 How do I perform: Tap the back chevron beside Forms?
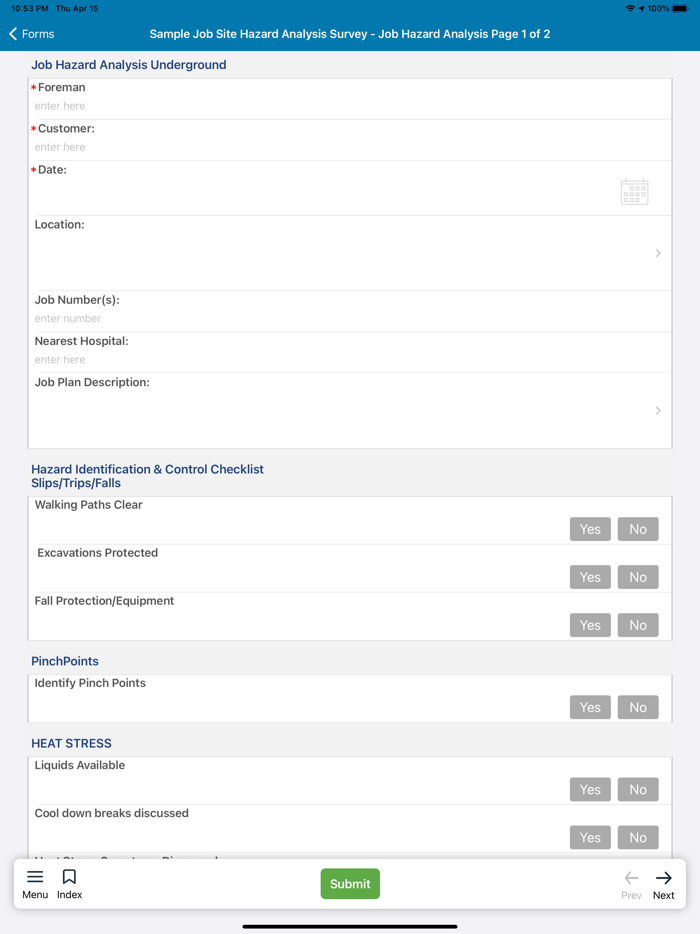14,34
